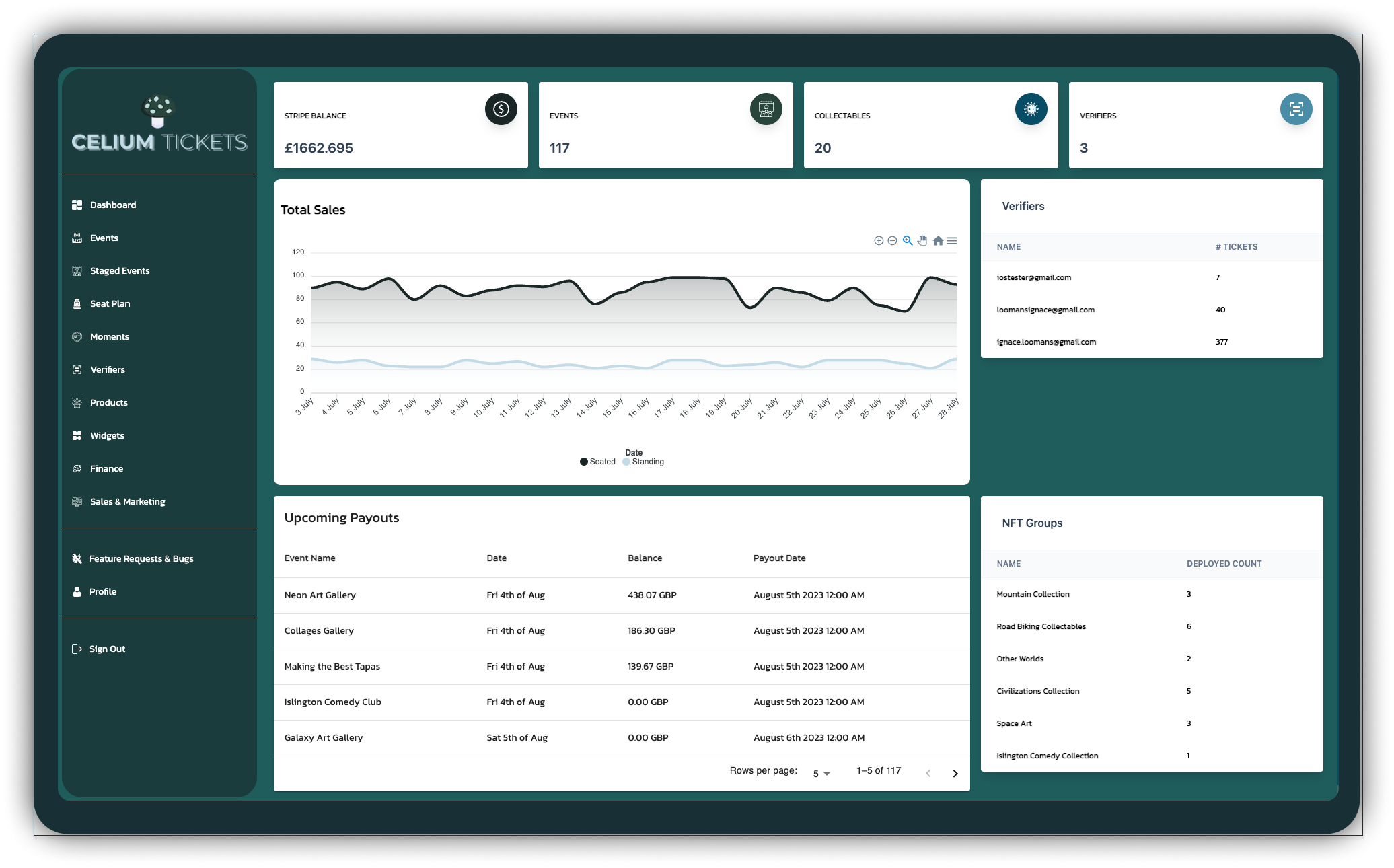Click the chart zoom-out minus icon
Screen dimensions: 1394x868
[892, 241]
